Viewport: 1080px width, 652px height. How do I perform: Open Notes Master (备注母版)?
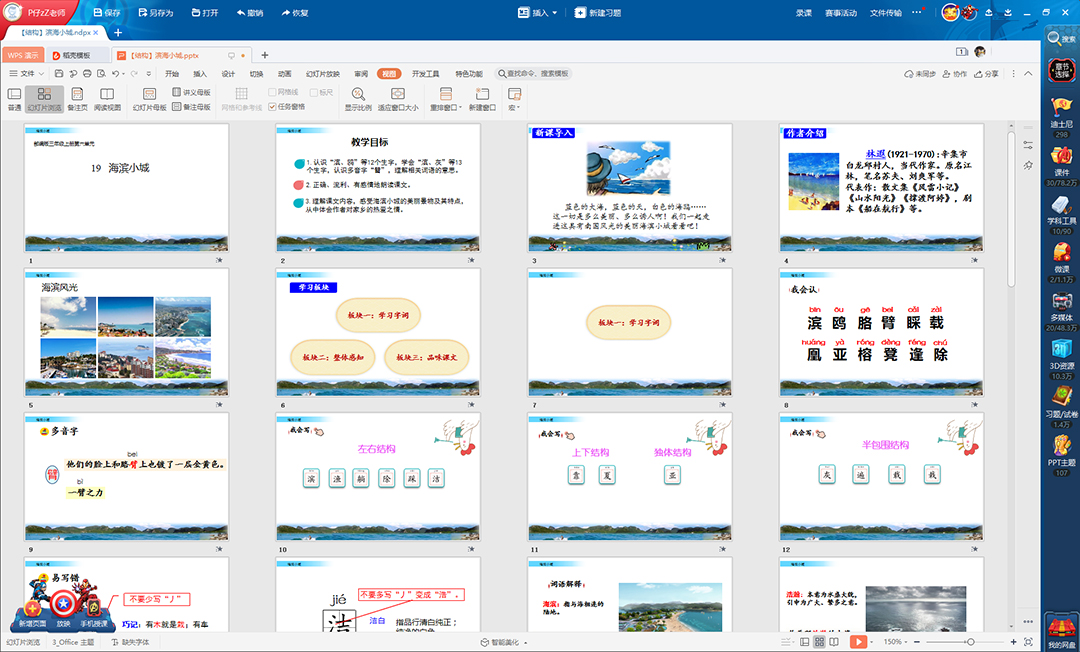pyautogui.click(x=191, y=107)
